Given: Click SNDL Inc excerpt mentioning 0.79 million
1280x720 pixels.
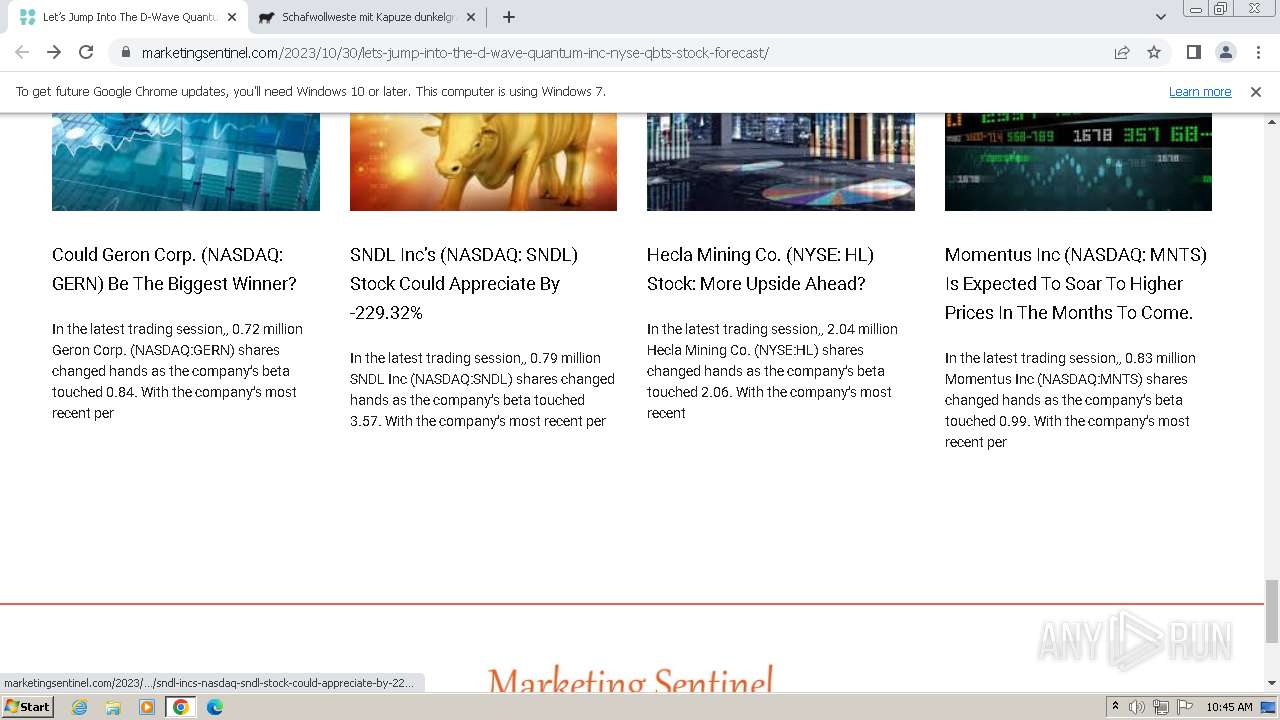Looking at the screenshot, I should (482, 389).
